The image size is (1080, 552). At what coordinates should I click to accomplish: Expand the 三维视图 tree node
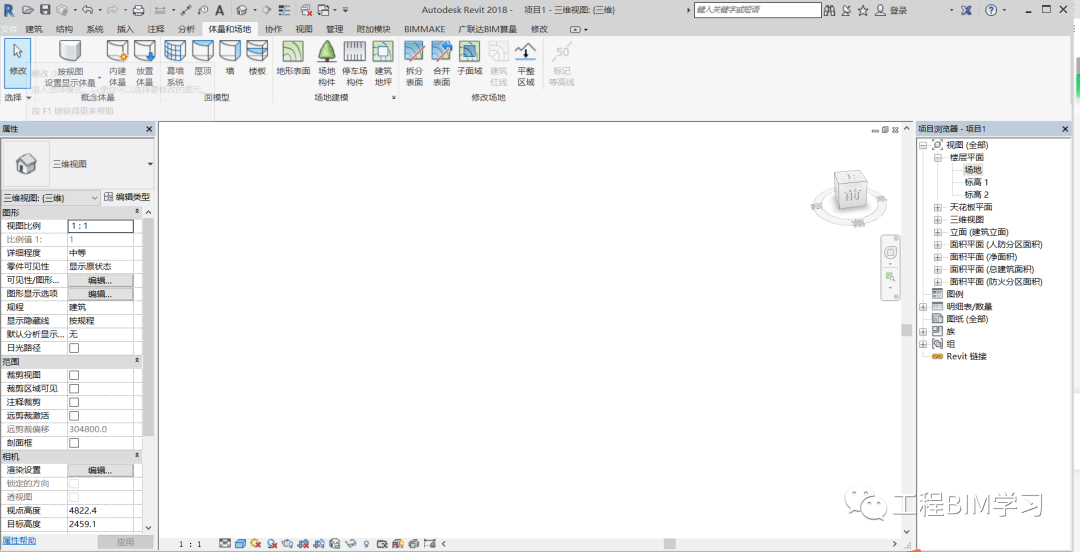click(937, 219)
